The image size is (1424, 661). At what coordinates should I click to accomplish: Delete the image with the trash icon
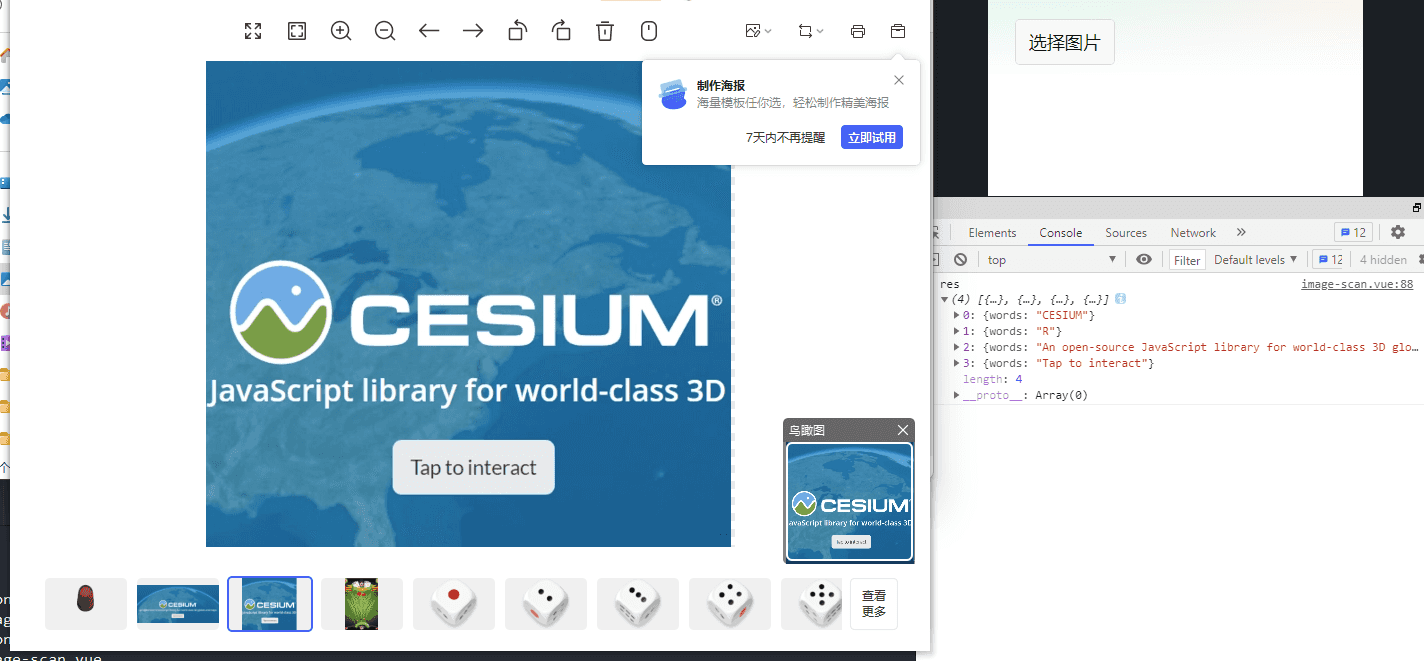[x=605, y=31]
